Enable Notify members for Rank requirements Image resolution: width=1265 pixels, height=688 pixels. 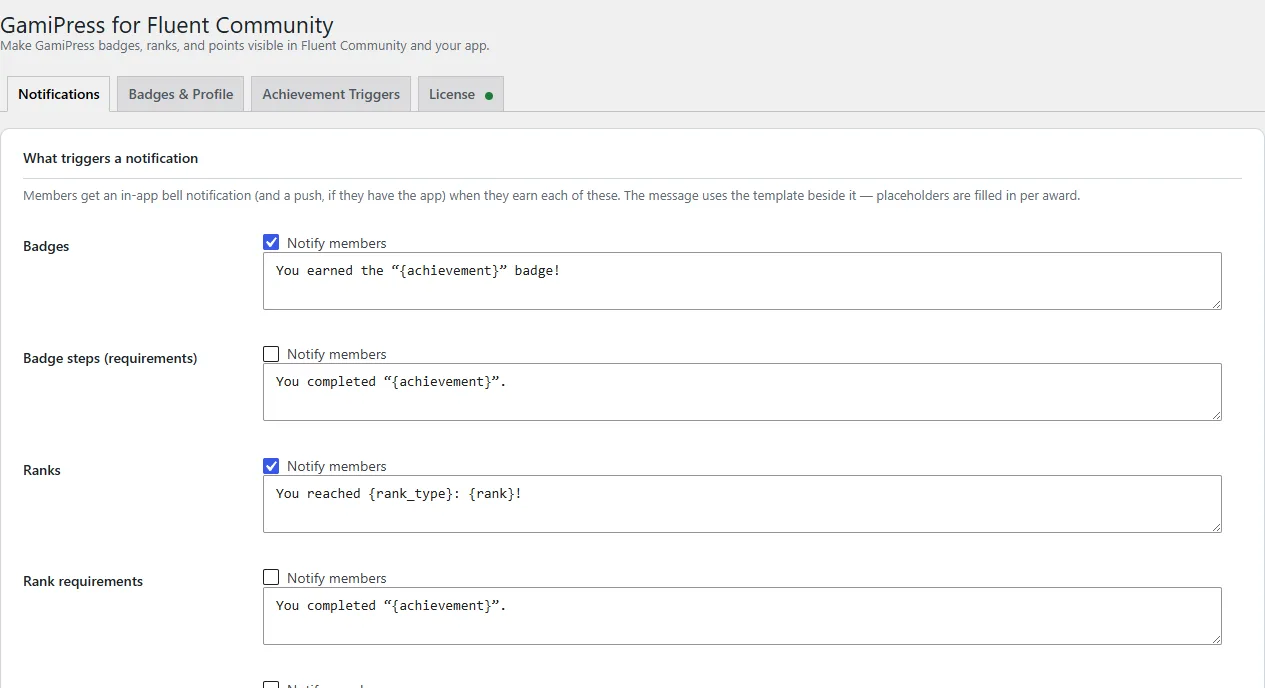point(271,577)
